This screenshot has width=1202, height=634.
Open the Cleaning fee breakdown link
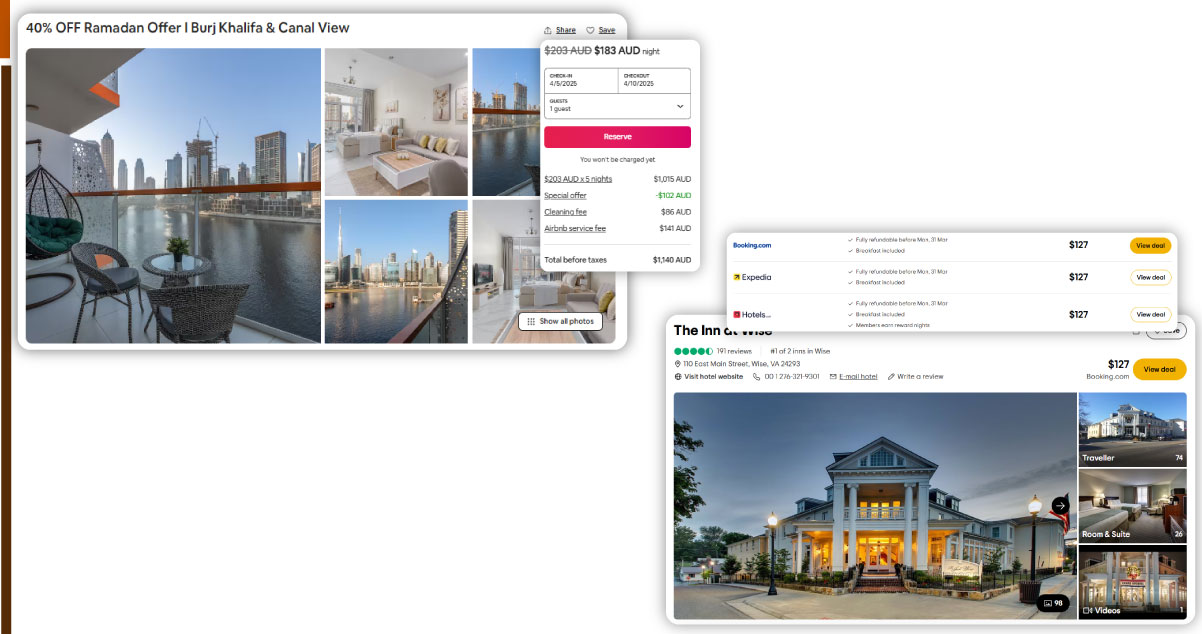[566, 211]
